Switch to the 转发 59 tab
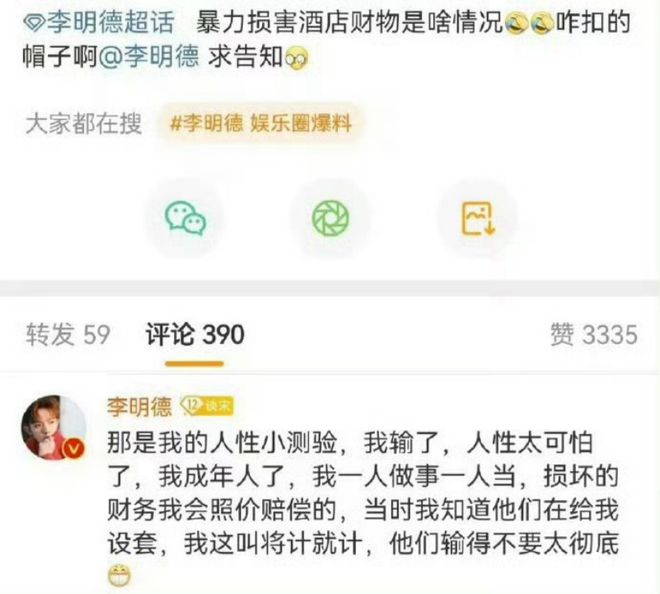 68,335
